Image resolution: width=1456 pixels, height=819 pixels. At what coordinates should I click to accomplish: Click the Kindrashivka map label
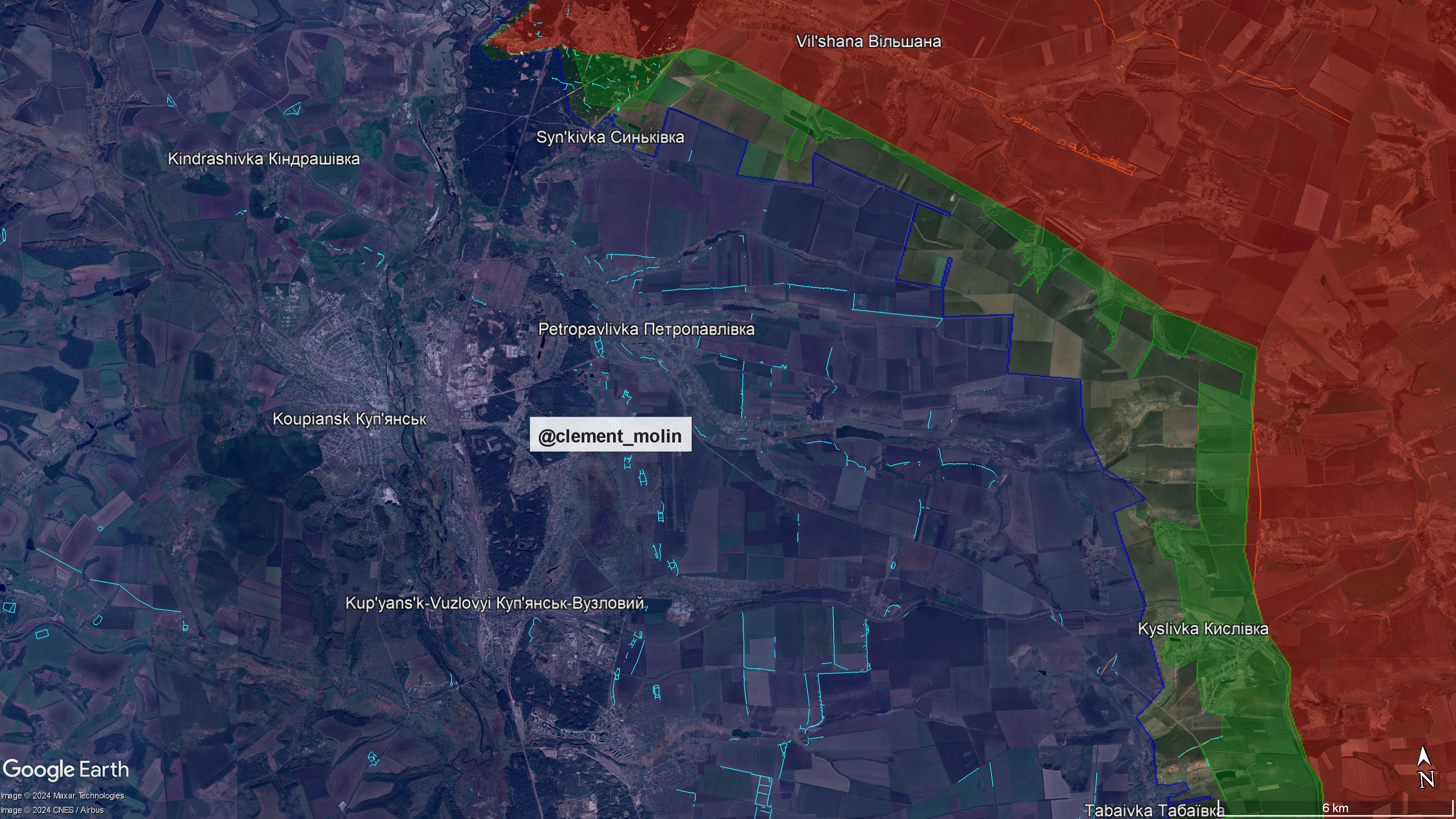264,158
